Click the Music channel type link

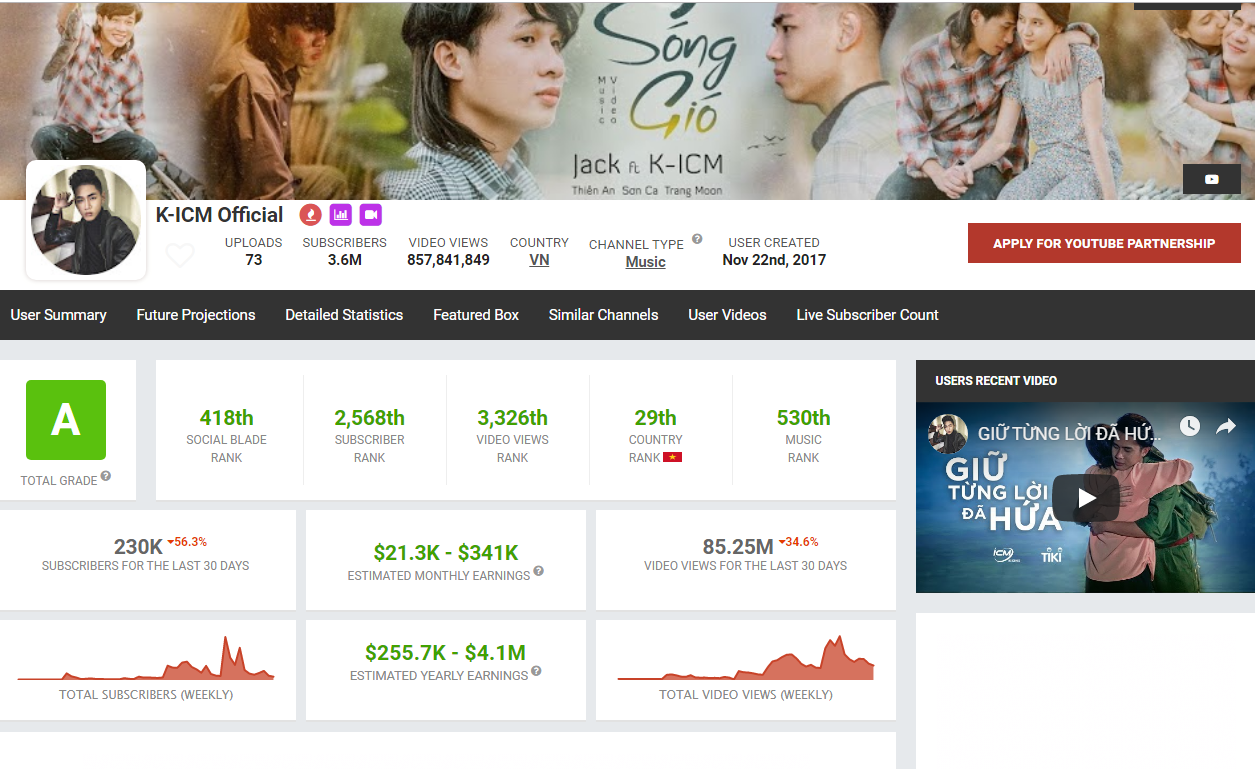(x=645, y=262)
